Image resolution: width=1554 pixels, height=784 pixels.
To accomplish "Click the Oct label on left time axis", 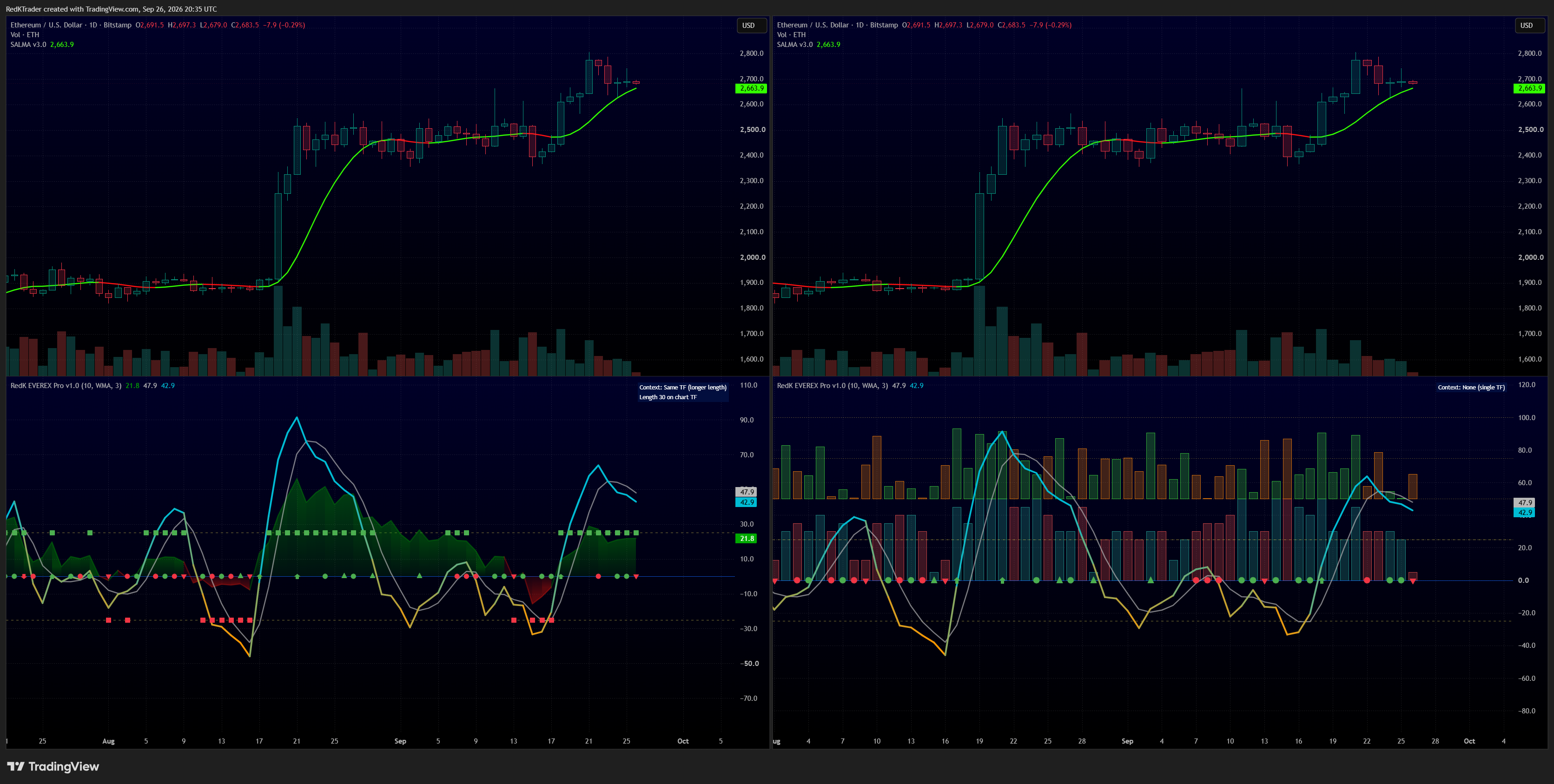I will pos(683,741).
